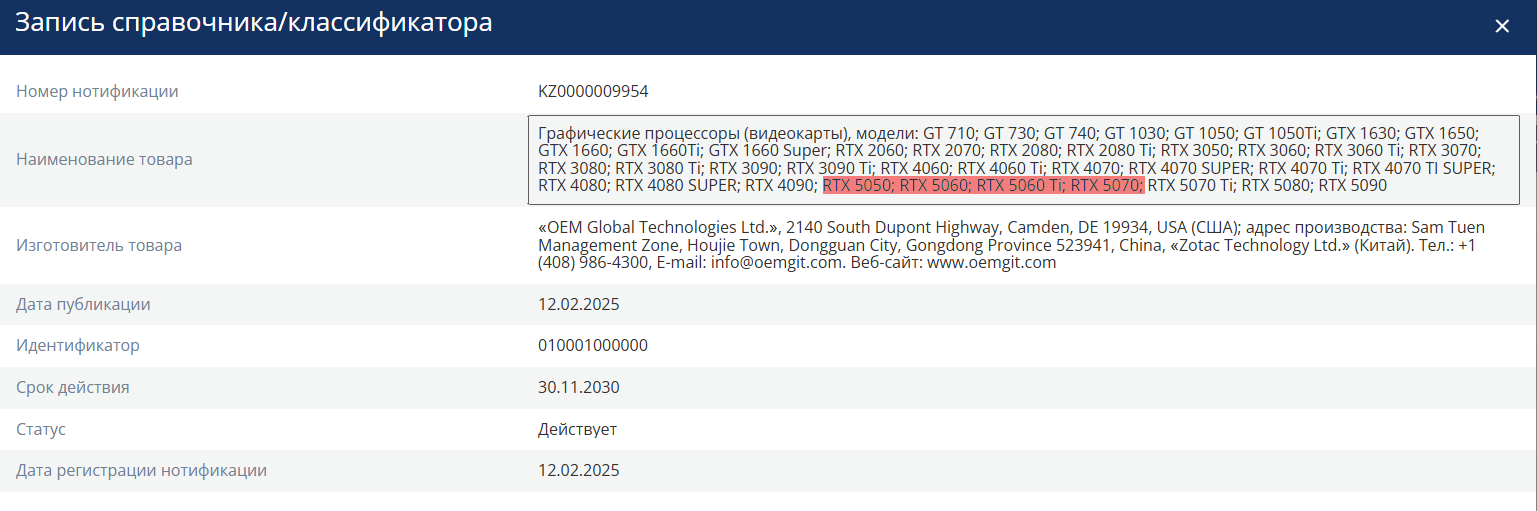
Task: Click the manufacturer text starting 'OEM Global Technologies'
Action: click(x=1011, y=245)
